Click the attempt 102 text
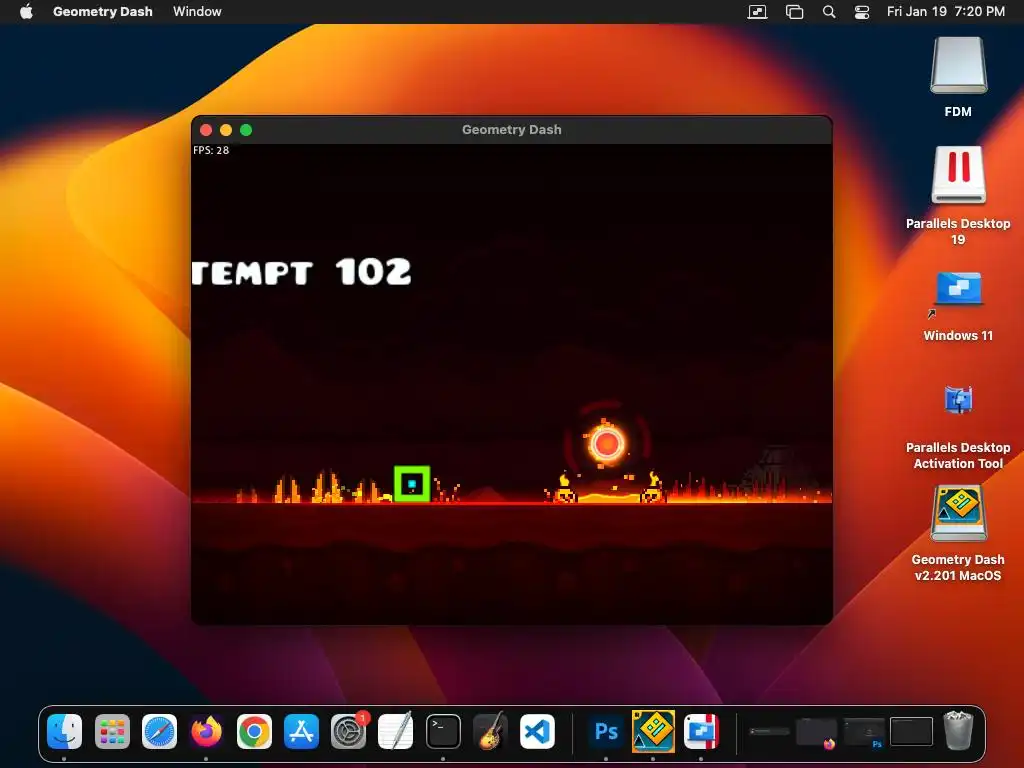 click(x=302, y=272)
